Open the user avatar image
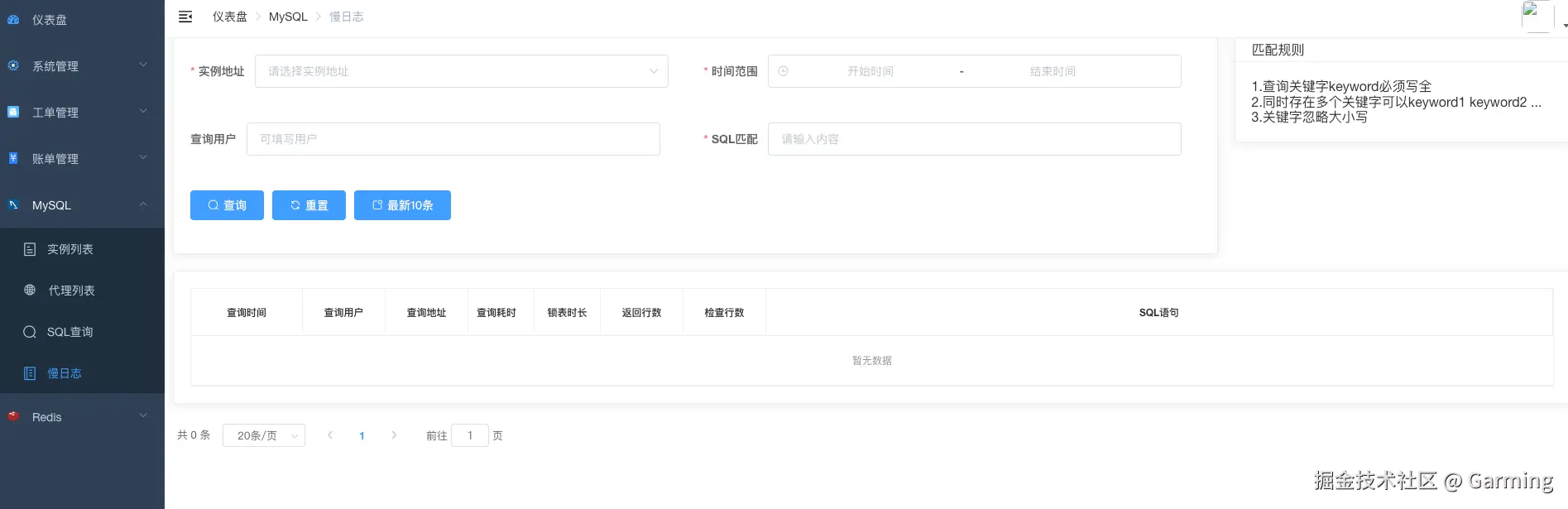 (1537, 17)
